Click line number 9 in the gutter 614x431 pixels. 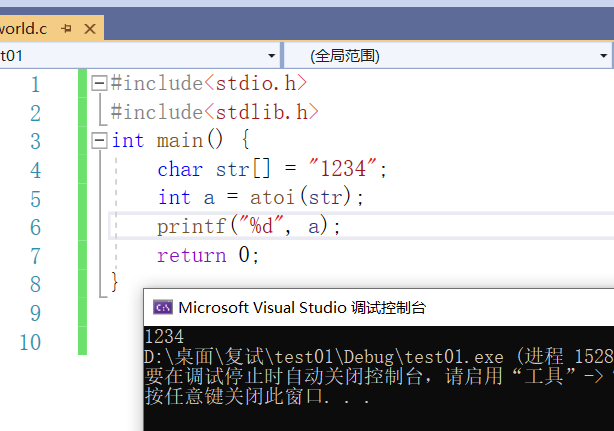[x=36, y=313]
